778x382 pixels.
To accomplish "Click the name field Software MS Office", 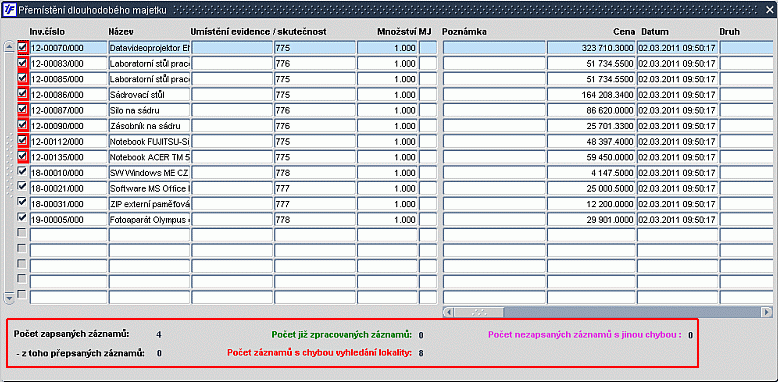I will click(x=149, y=188).
